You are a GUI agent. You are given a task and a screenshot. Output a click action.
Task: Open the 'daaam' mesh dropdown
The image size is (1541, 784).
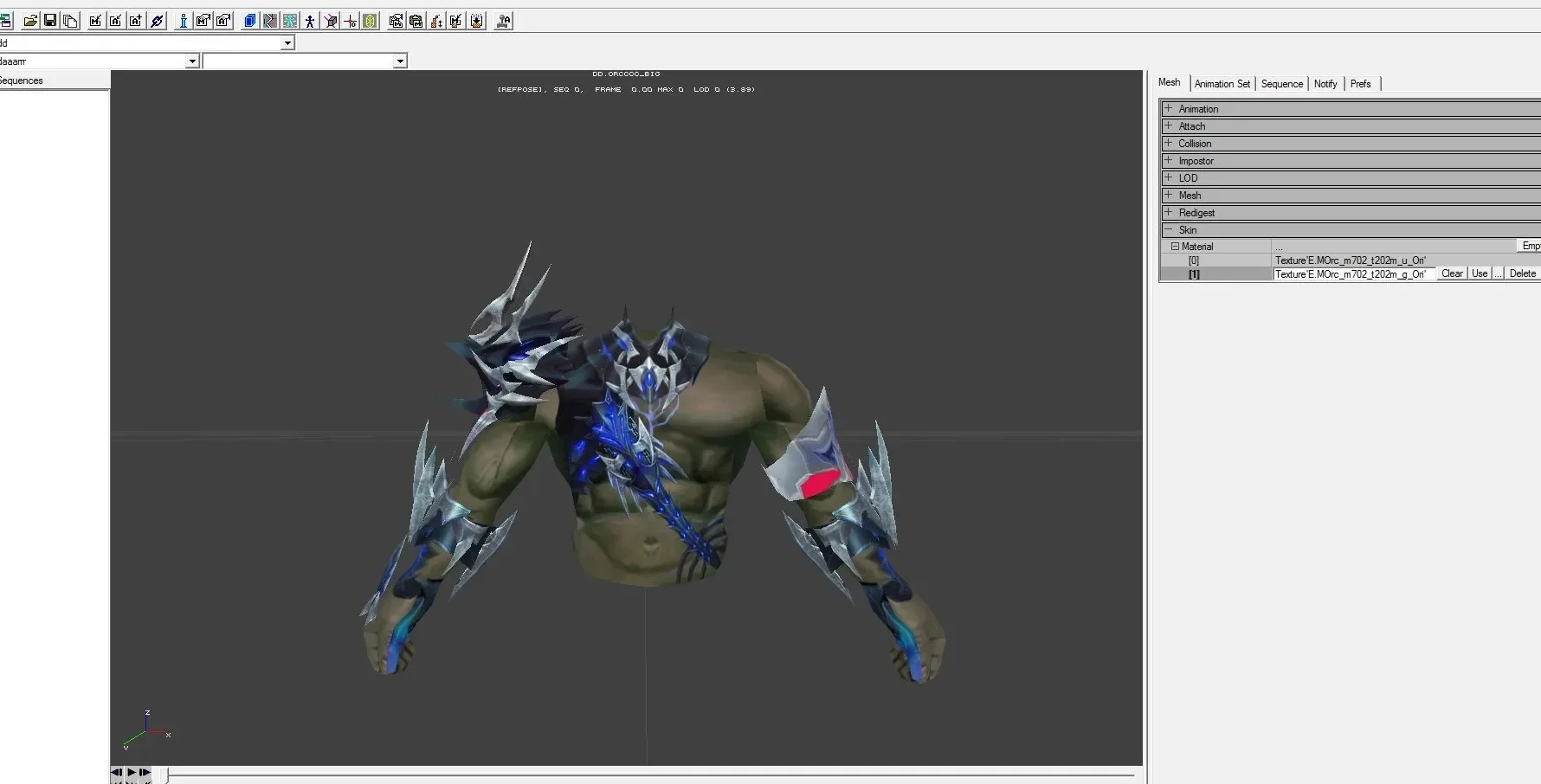point(192,61)
